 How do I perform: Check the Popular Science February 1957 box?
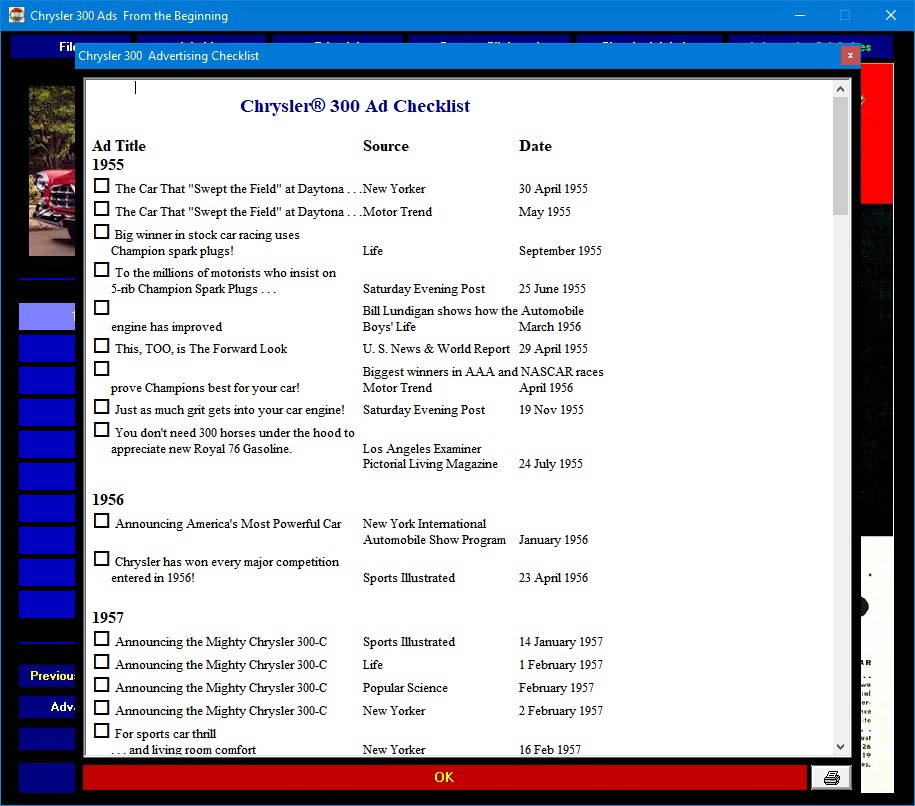point(102,685)
